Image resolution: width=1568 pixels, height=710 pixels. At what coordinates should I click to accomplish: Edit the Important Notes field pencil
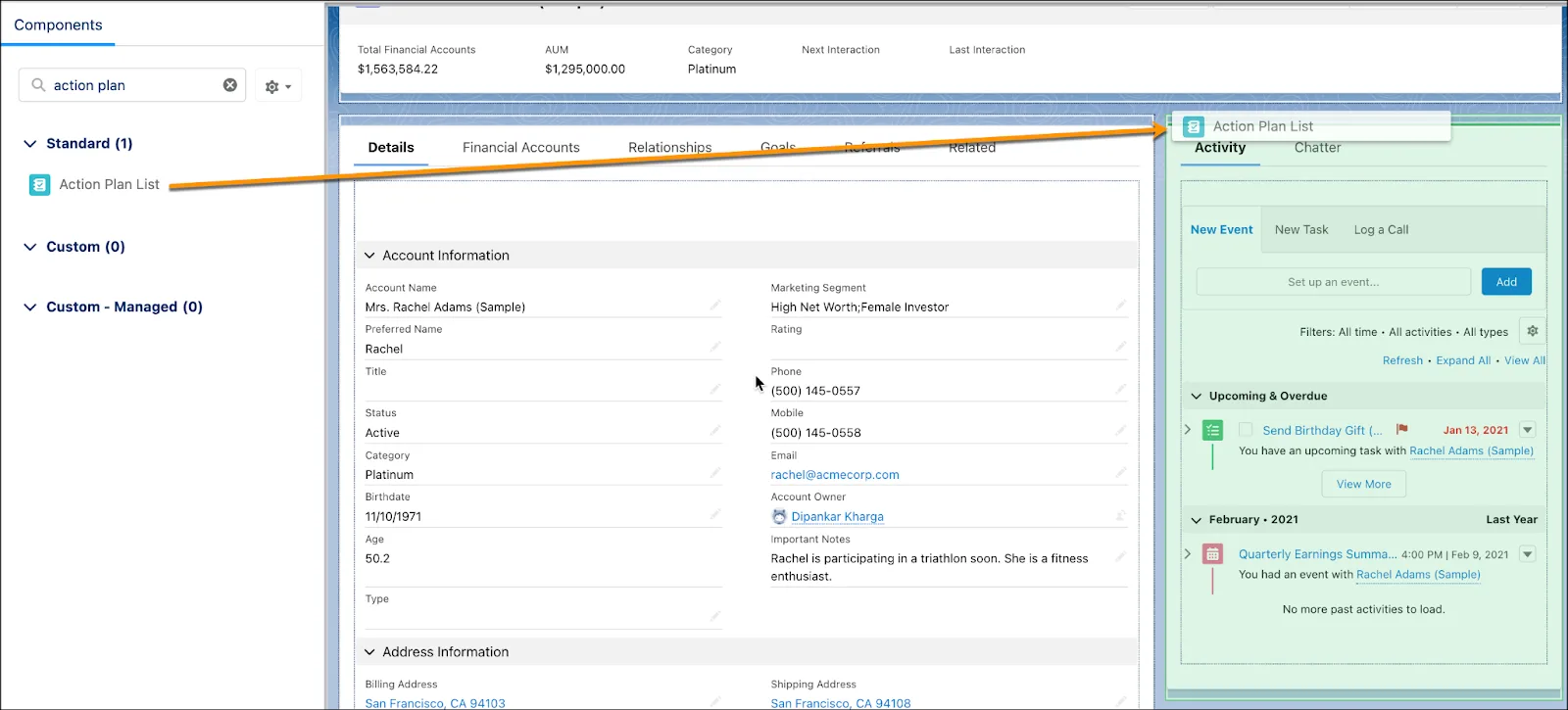(1121, 556)
